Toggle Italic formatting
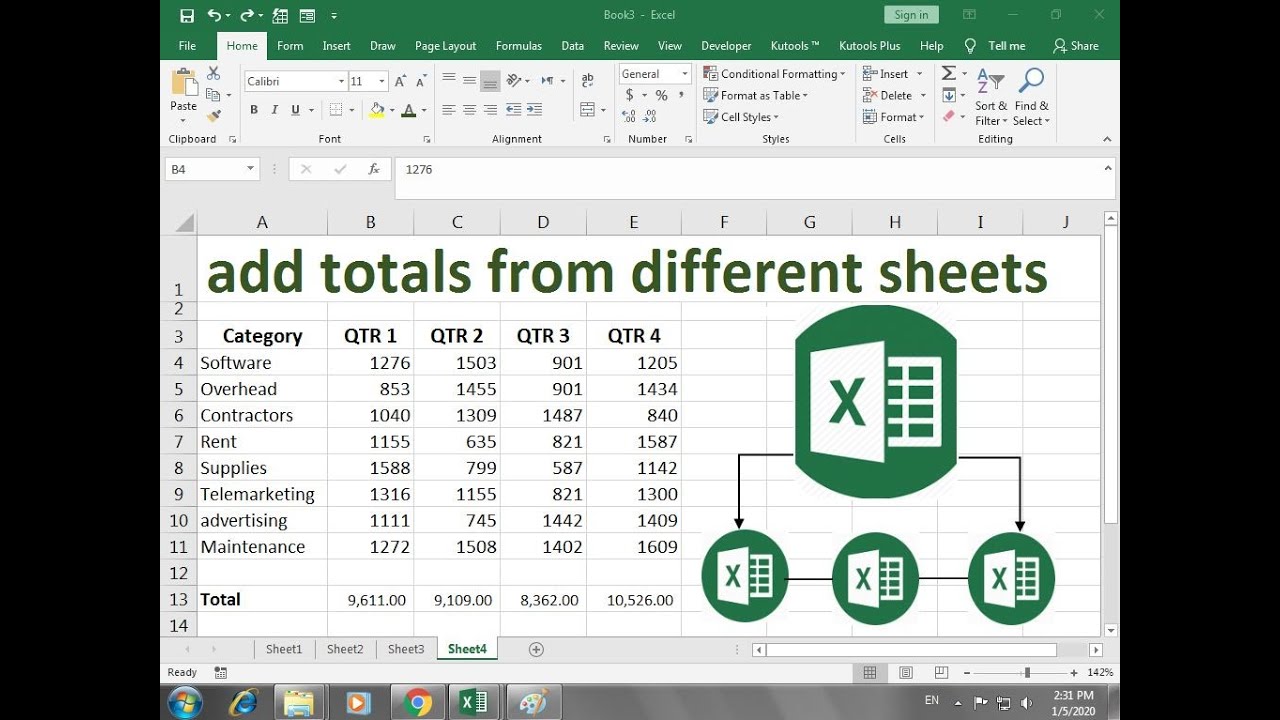The height and width of the screenshot is (720, 1280). [x=274, y=110]
